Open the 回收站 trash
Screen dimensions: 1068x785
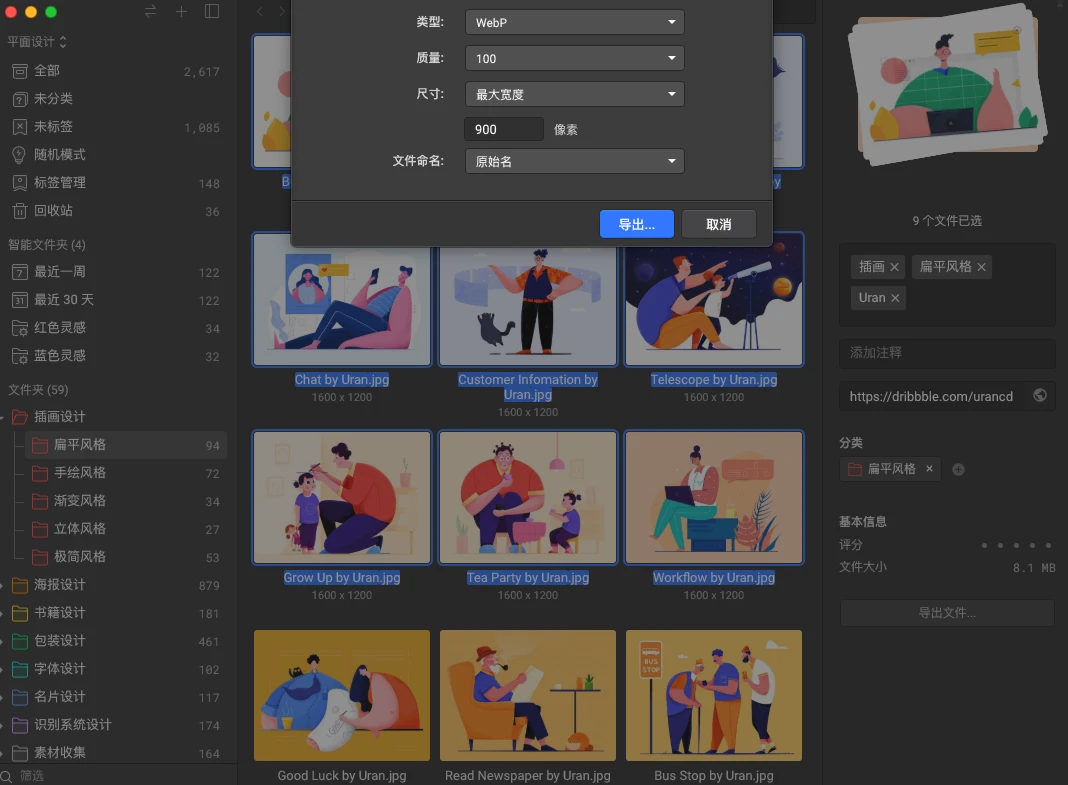(53, 211)
